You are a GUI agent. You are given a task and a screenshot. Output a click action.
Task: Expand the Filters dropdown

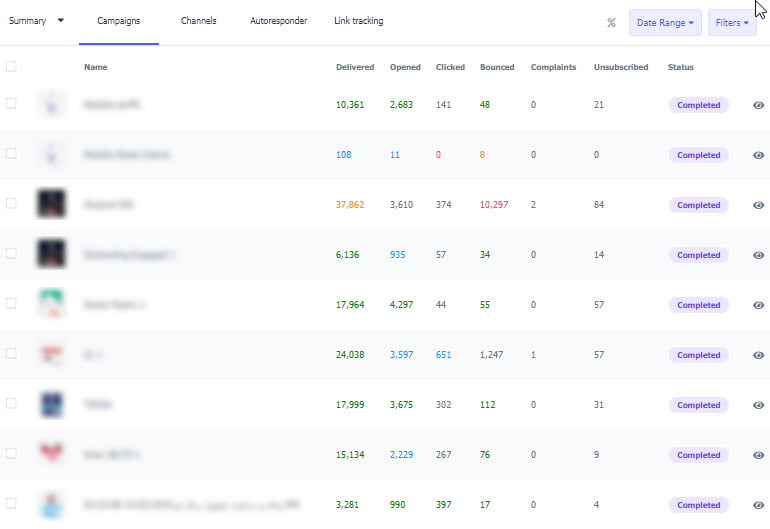click(x=732, y=23)
